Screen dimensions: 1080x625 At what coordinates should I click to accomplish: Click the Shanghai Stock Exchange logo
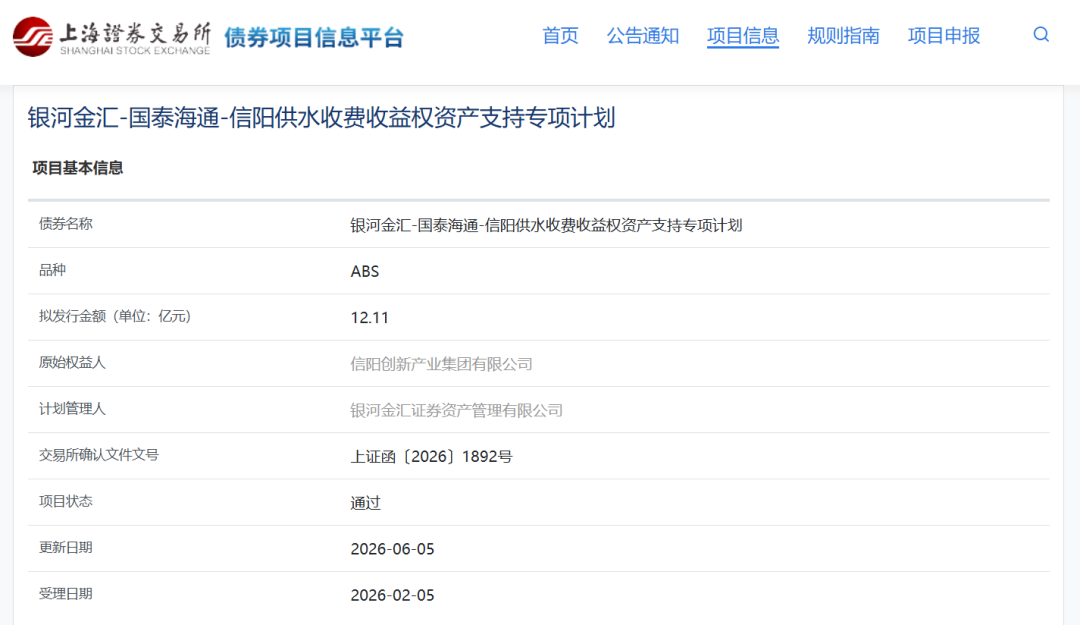click(x=112, y=37)
